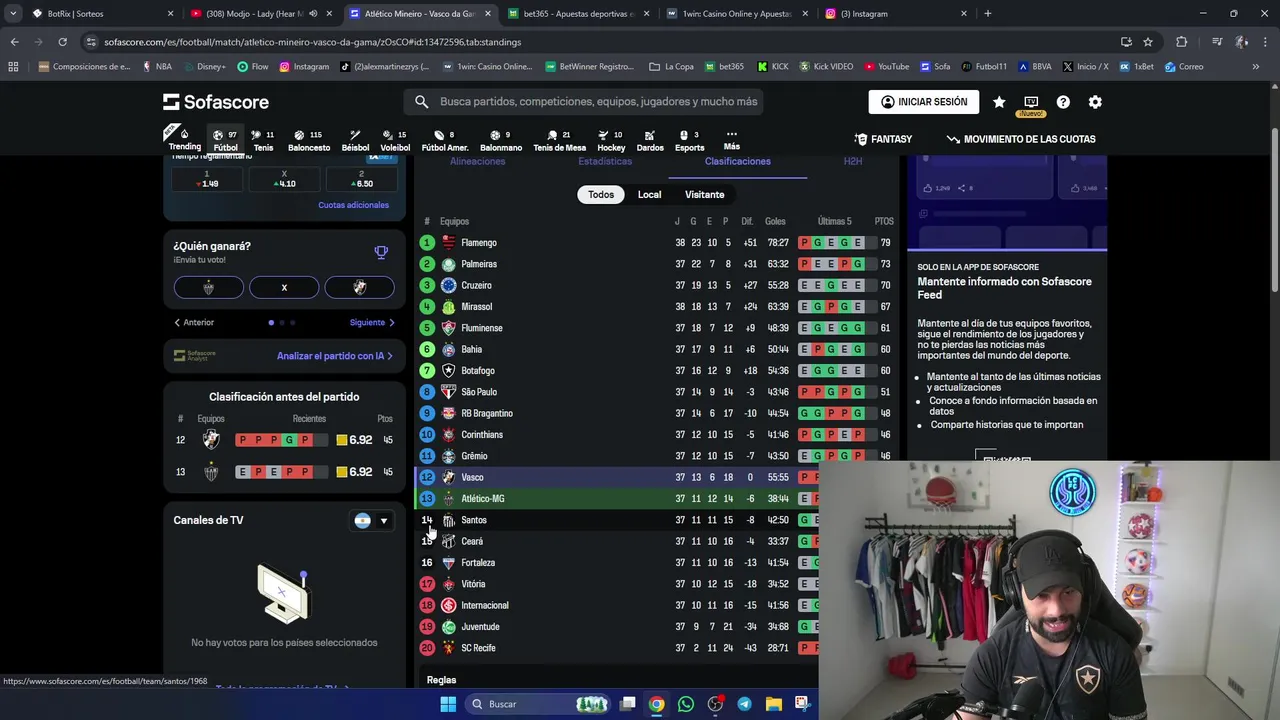Switch to Estadísticas tab
Viewport: 1280px width, 720px height.
coord(605,162)
